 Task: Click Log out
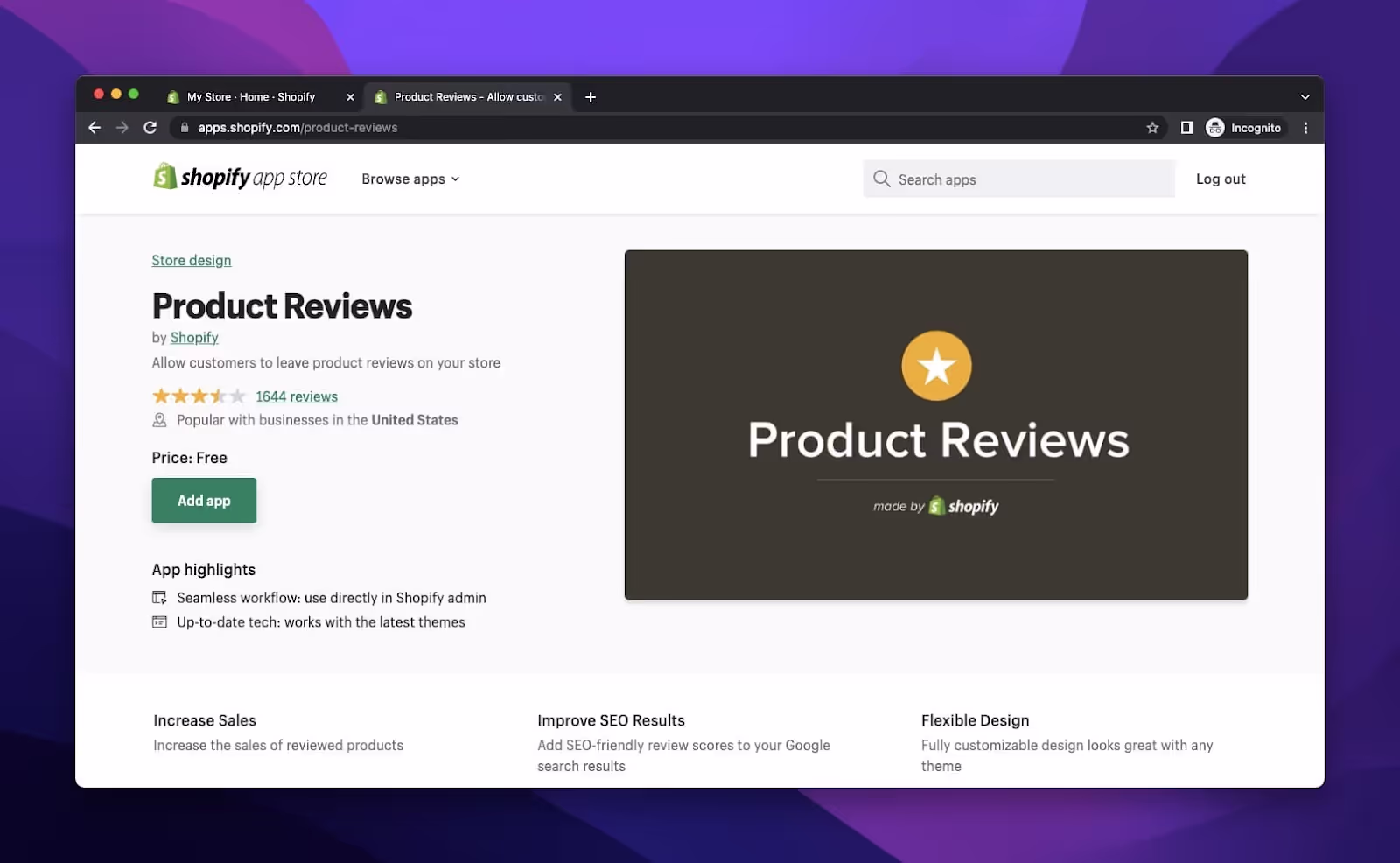1221,179
